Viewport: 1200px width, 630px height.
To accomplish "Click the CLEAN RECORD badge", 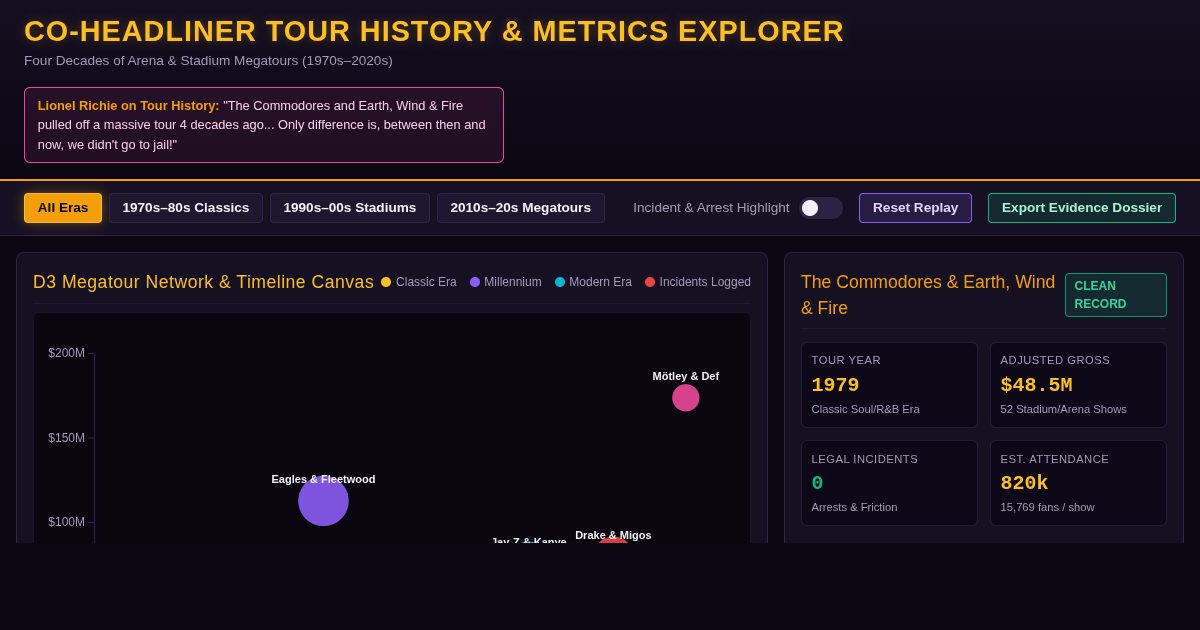I will click(1116, 295).
